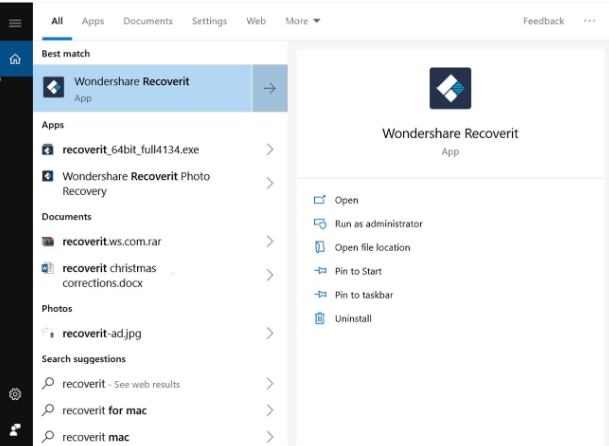Click the Feedback link
This screenshot has height=446, width=609.
(x=543, y=21)
